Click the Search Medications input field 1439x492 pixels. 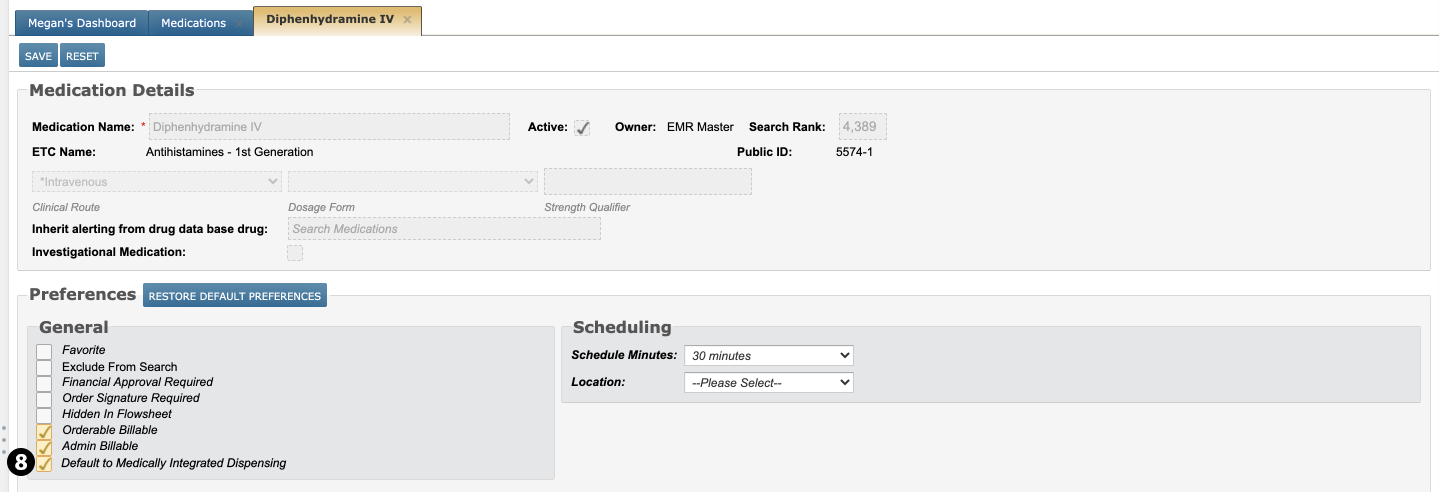444,229
